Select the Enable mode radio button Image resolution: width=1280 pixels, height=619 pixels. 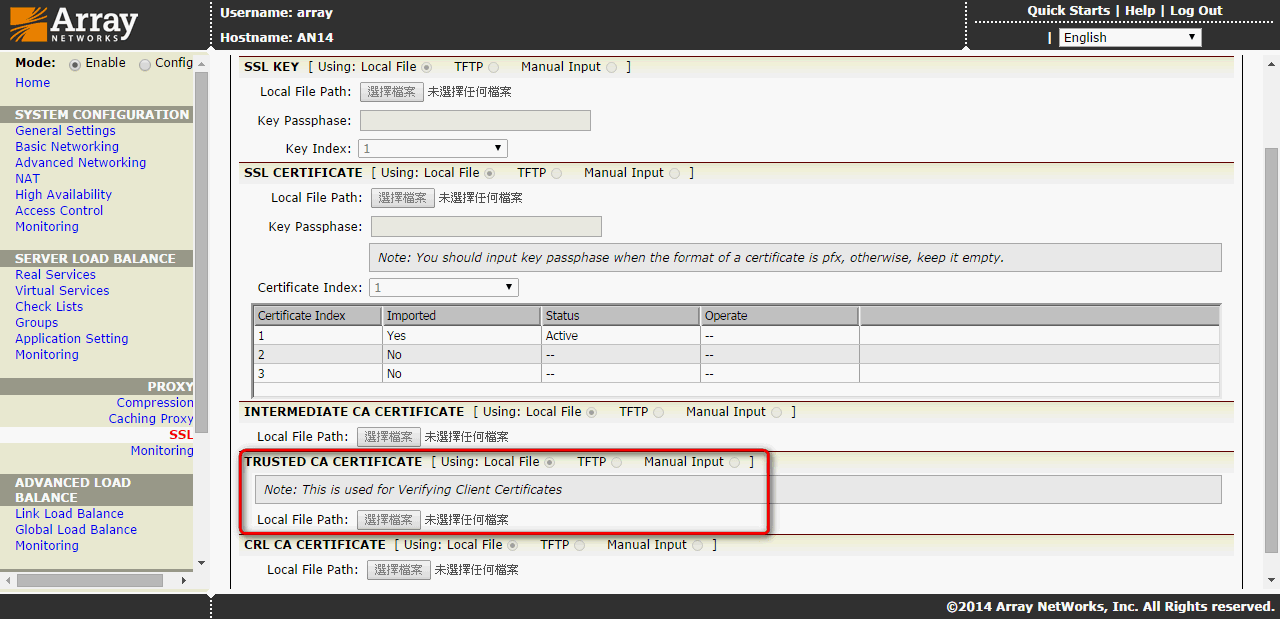pyautogui.click(x=75, y=64)
